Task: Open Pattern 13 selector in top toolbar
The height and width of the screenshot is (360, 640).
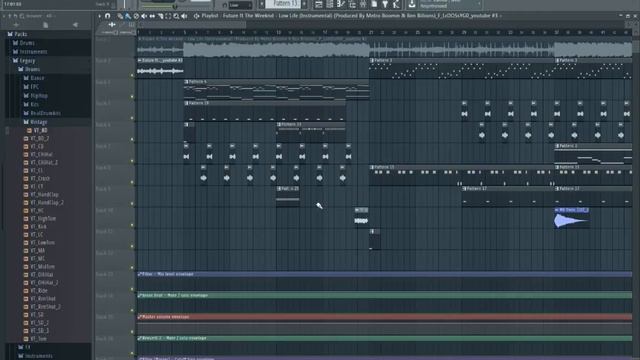Action: (x=283, y=4)
